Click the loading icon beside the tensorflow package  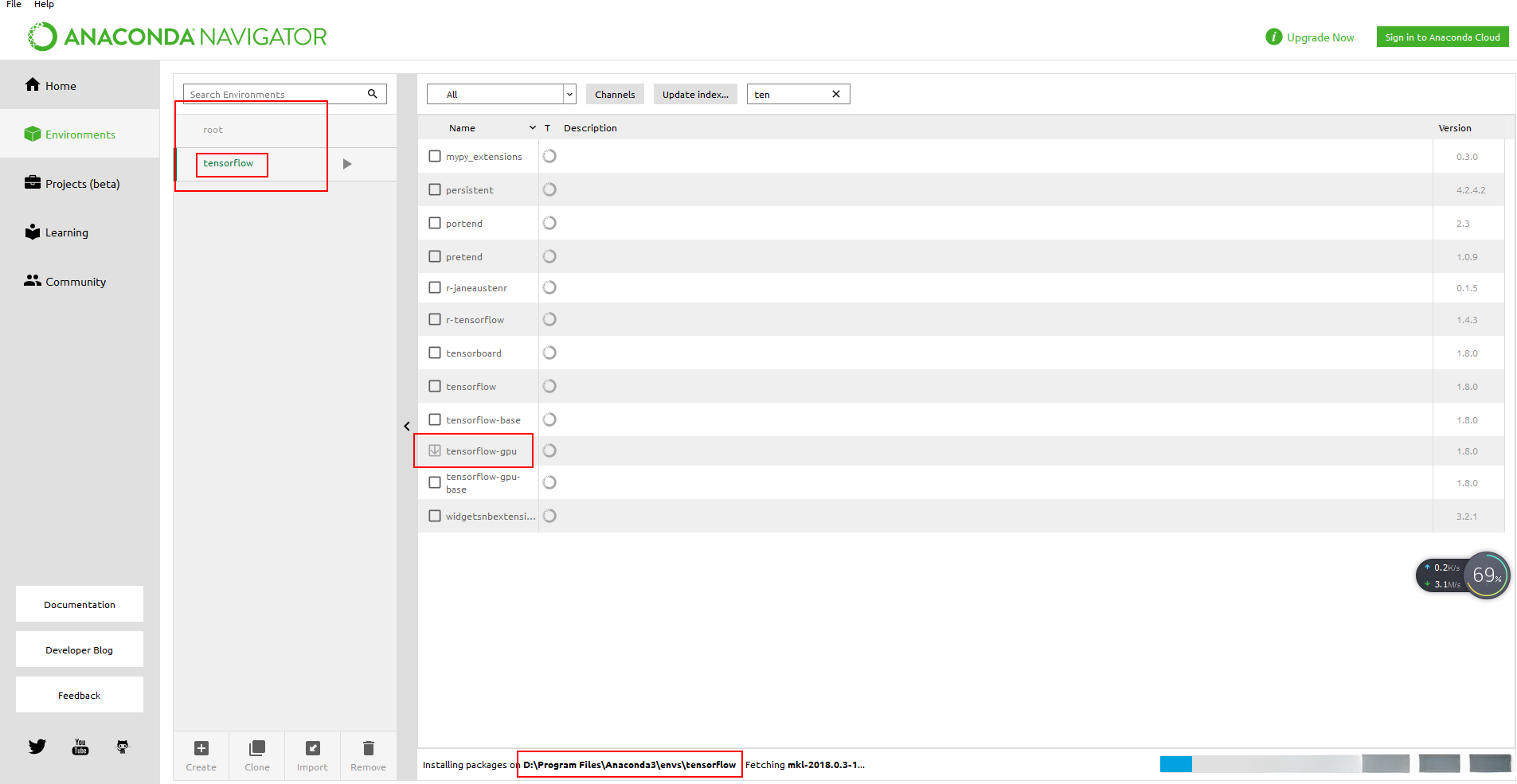coord(549,386)
